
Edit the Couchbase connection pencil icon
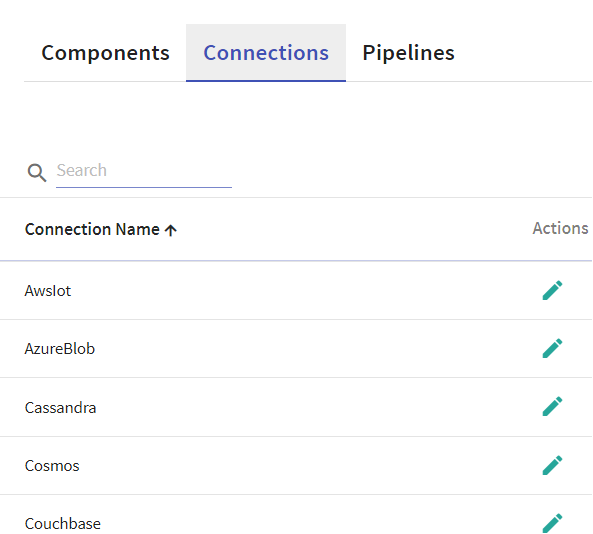click(553, 523)
